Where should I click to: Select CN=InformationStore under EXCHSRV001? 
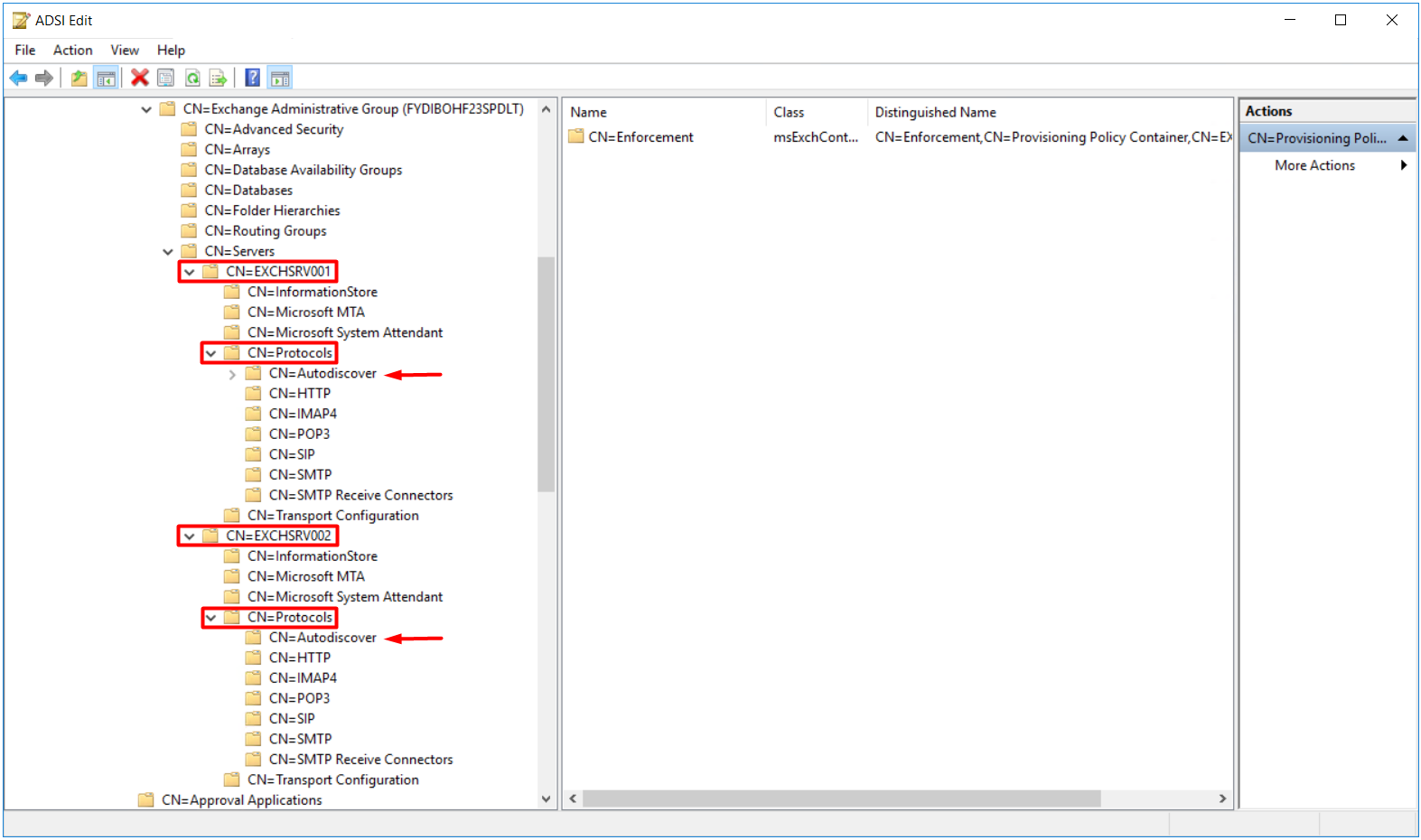(313, 292)
